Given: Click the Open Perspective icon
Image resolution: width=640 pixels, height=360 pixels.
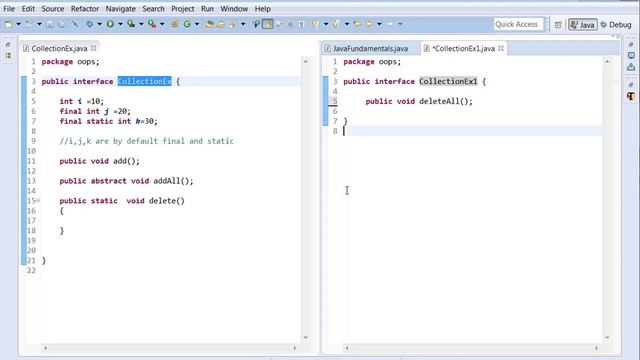Looking at the screenshot, I should (x=558, y=25).
